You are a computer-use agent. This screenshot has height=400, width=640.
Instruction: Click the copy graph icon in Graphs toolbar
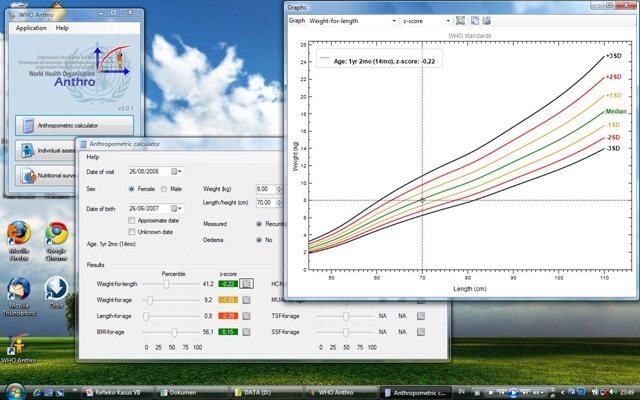474,19
